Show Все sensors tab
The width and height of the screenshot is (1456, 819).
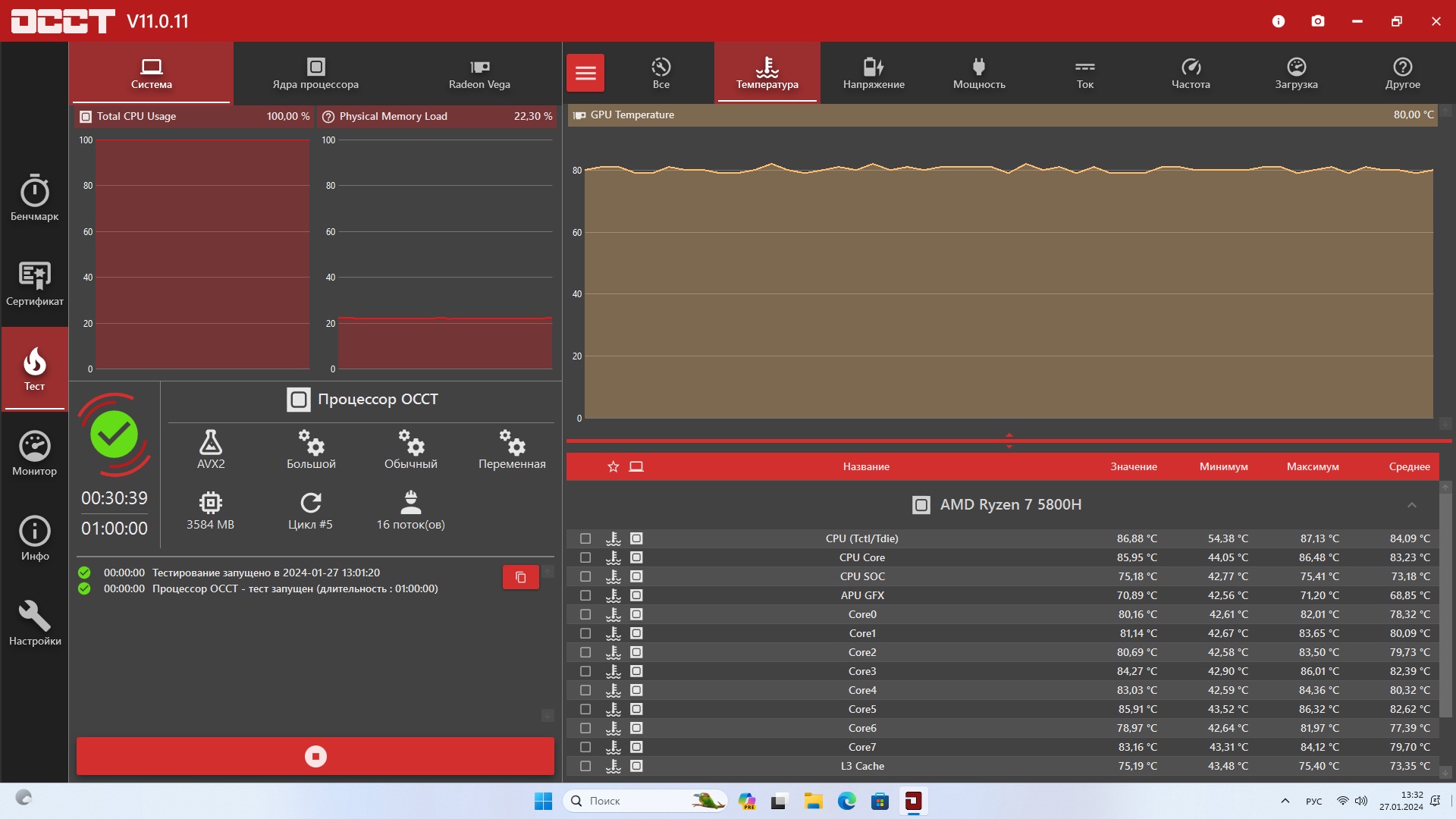pyautogui.click(x=661, y=73)
